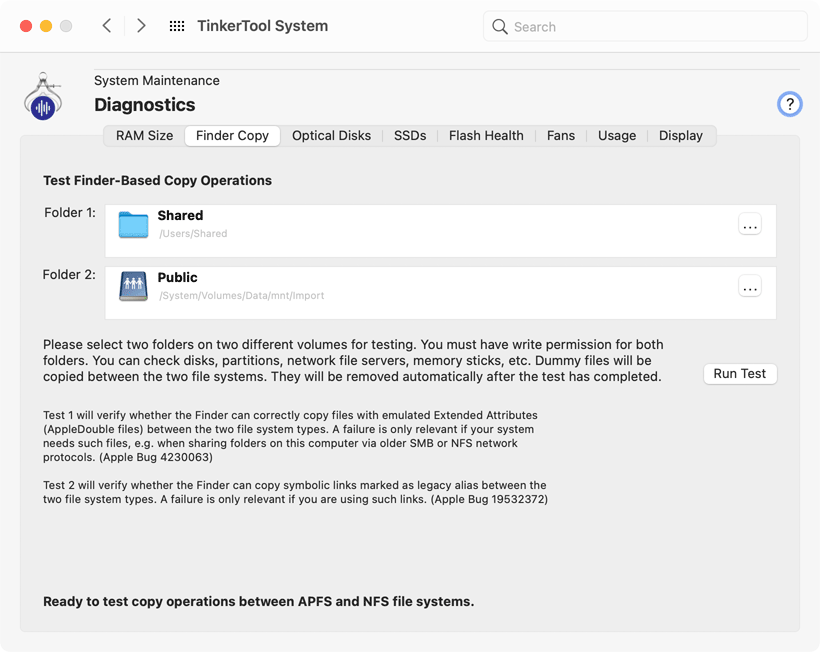Image resolution: width=820 pixels, height=652 pixels.
Task: Click the TinkerTool System window title
Action: [x=263, y=26]
